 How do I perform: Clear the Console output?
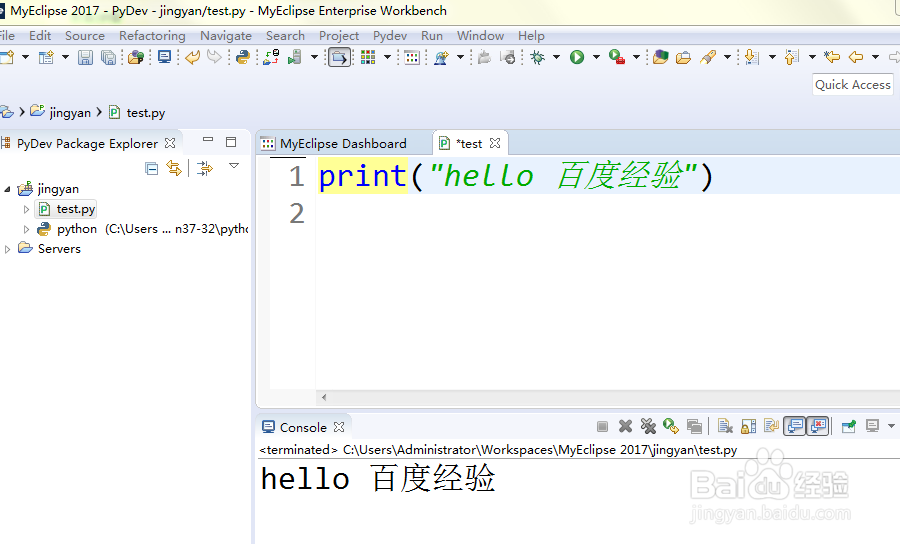click(725, 426)
